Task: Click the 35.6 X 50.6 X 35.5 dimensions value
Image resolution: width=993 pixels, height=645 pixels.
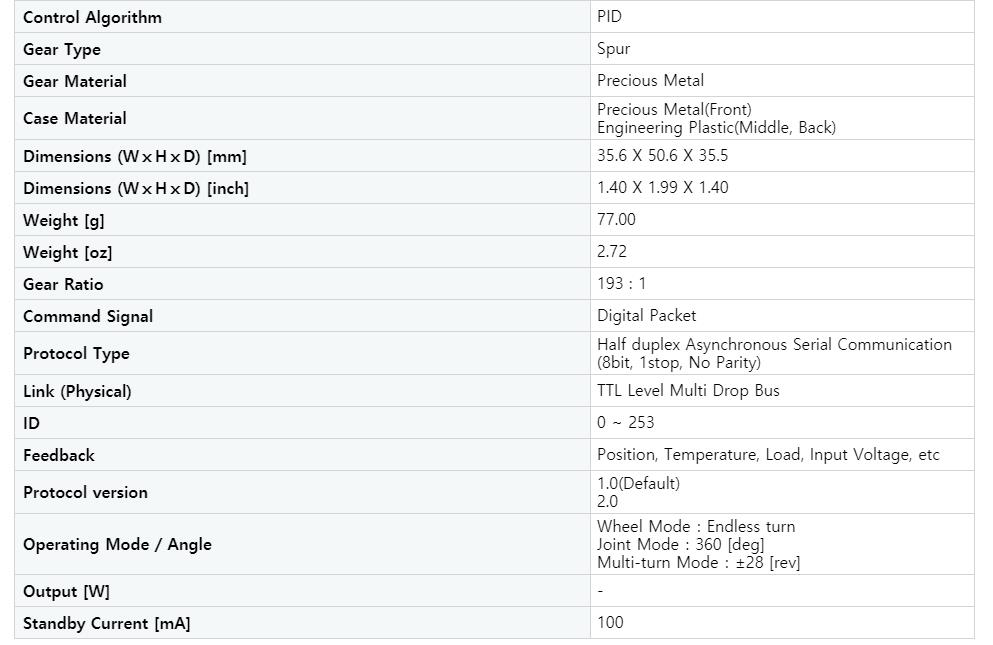Action: (x=662, y=155)
